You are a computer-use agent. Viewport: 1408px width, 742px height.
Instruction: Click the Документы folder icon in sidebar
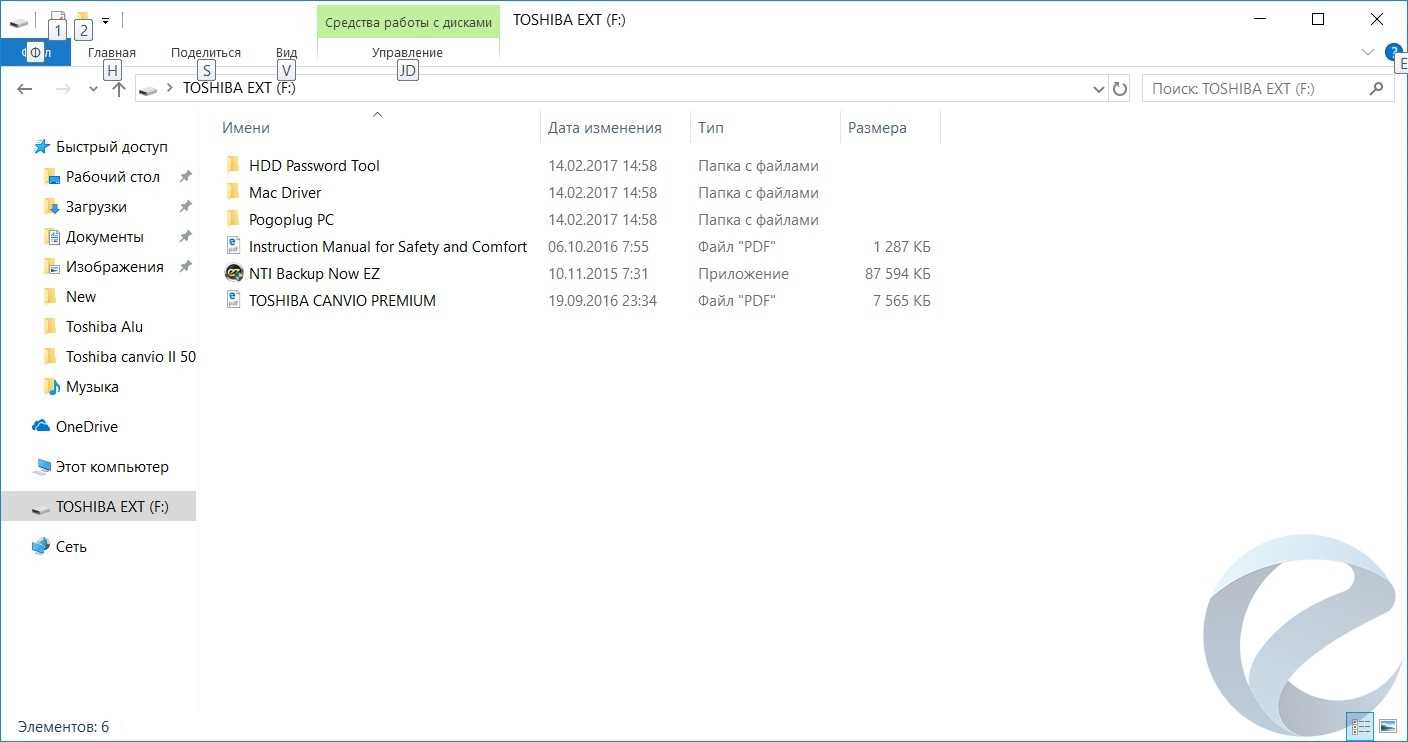point(52,237)
